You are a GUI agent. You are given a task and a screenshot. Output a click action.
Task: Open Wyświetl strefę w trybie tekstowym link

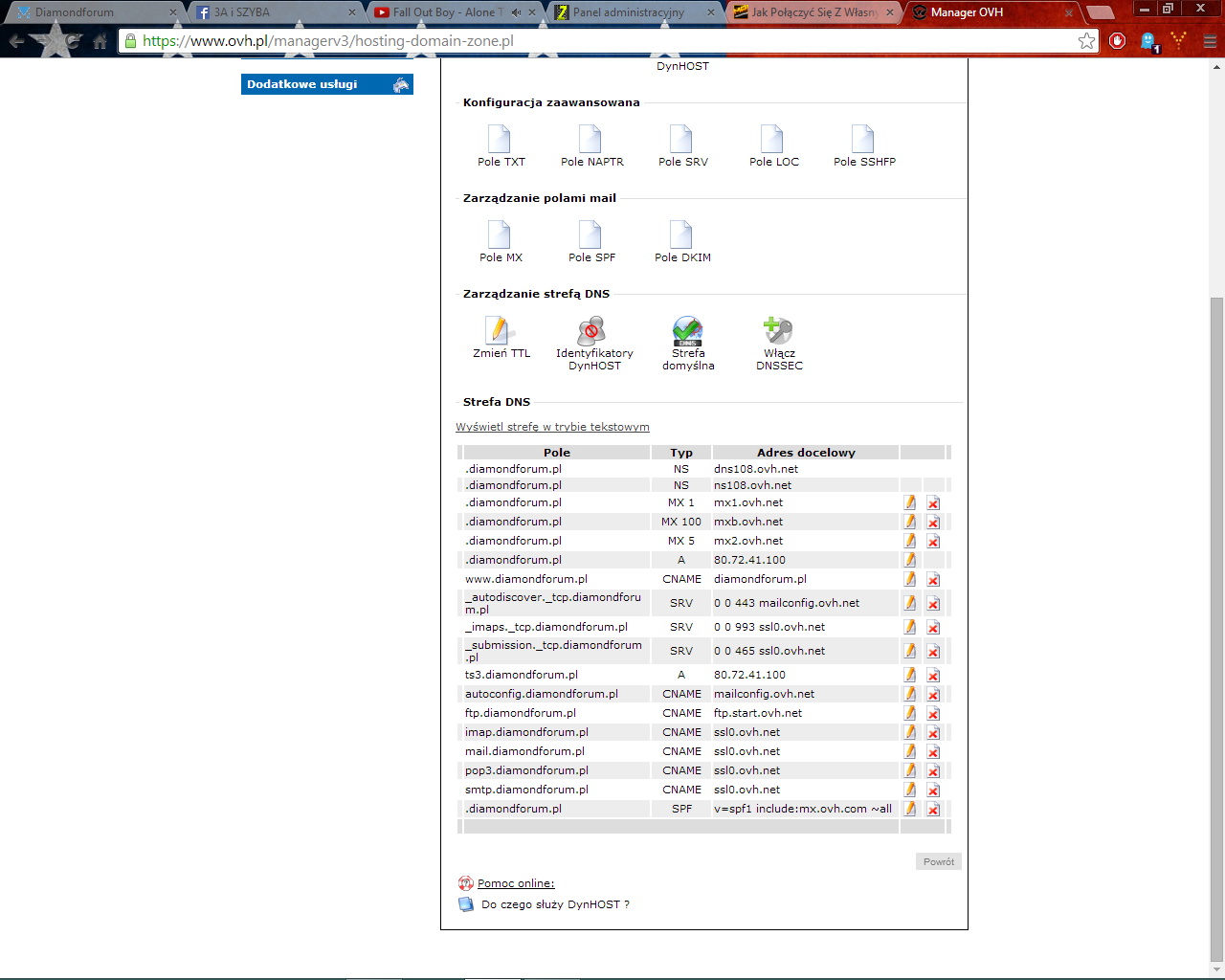tap(552, 427)
